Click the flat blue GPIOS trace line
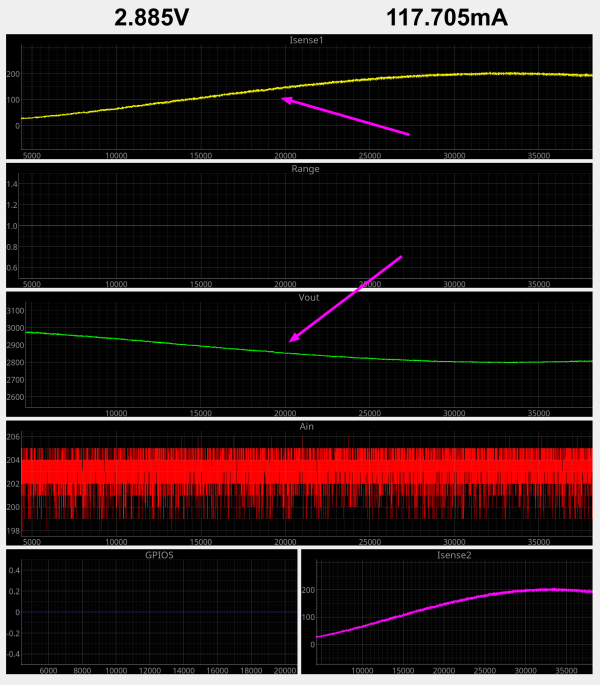This screenshot has height=685, width=600. point(160,612)
